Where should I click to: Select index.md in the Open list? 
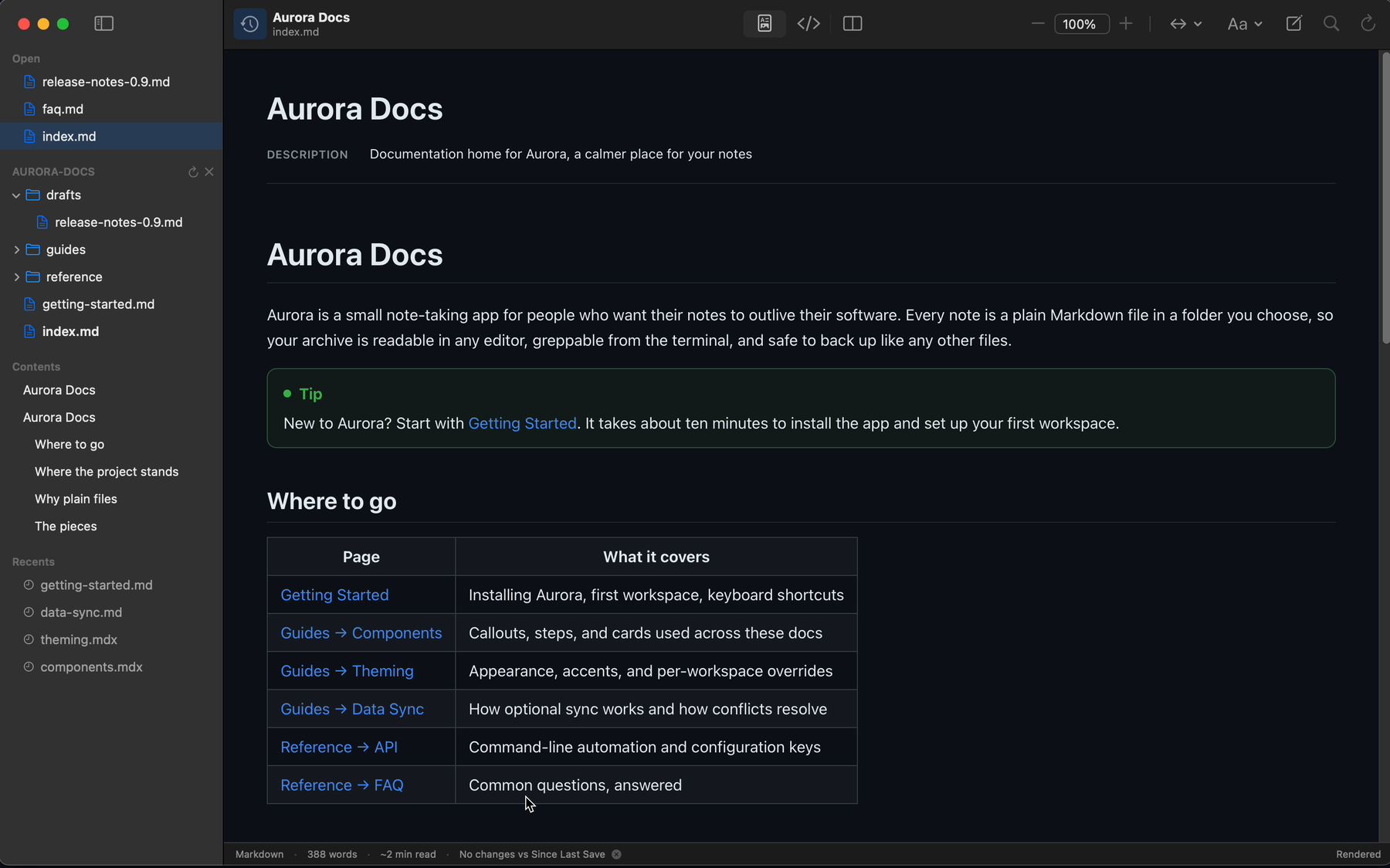click(x=111, y=136)
